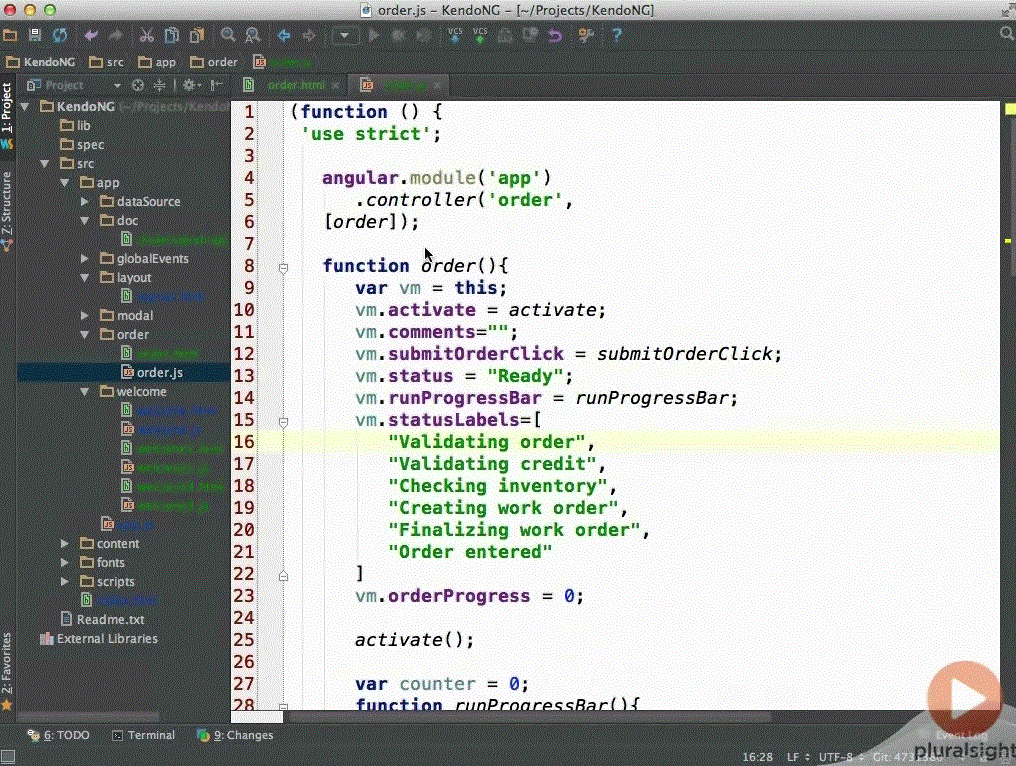Collapse the welcome folder in the project tree
This screenshot has width=1016, height=766.
85,391
